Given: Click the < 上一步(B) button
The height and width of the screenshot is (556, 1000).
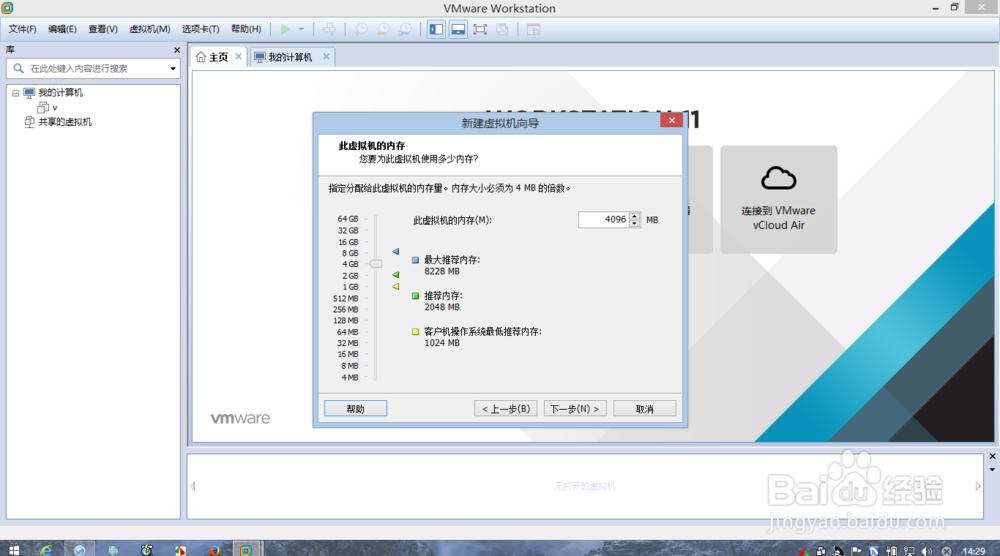Looking at the screenshot, I should (506, 409).
